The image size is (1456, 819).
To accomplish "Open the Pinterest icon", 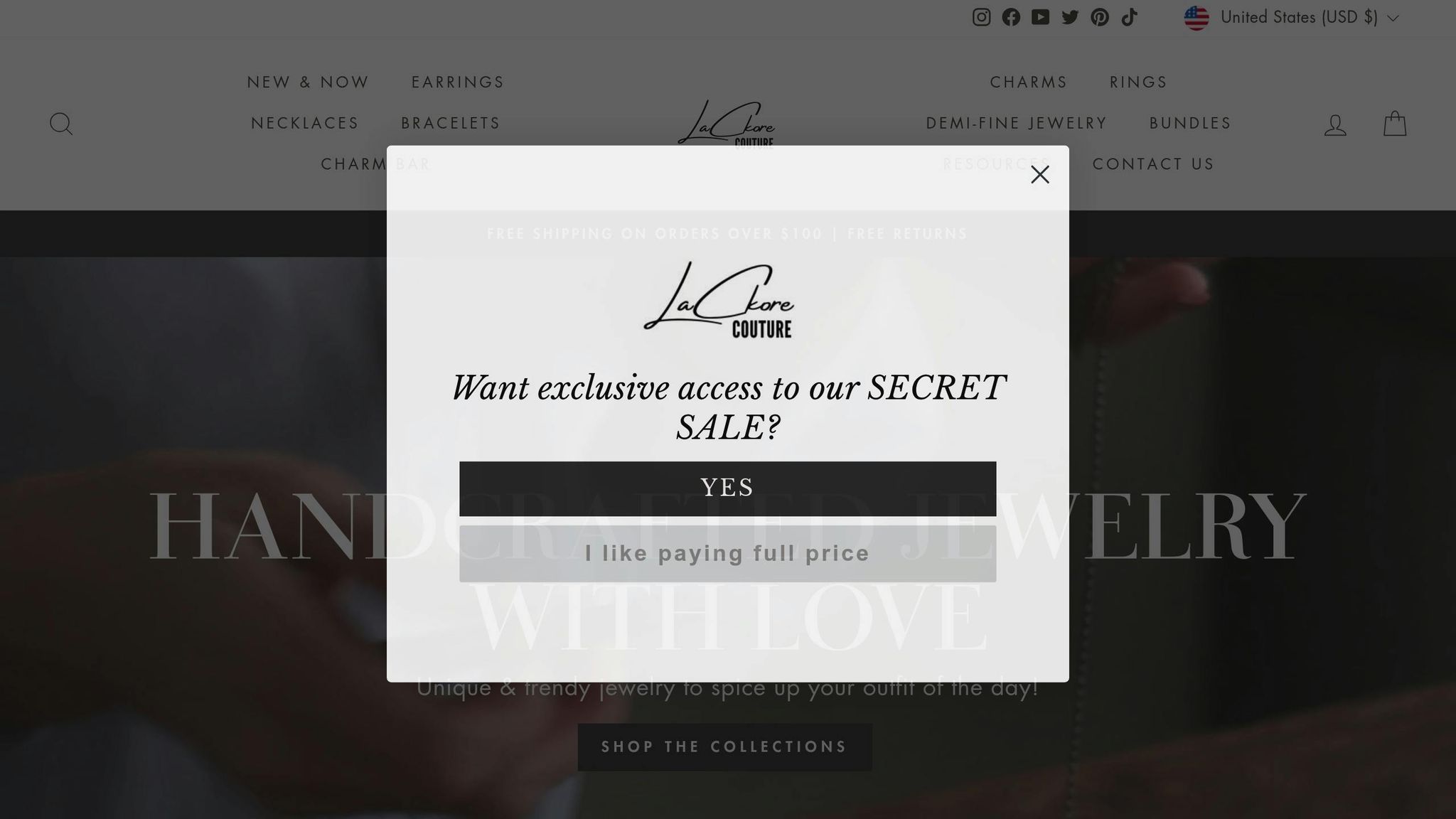I will [1100, 17].
